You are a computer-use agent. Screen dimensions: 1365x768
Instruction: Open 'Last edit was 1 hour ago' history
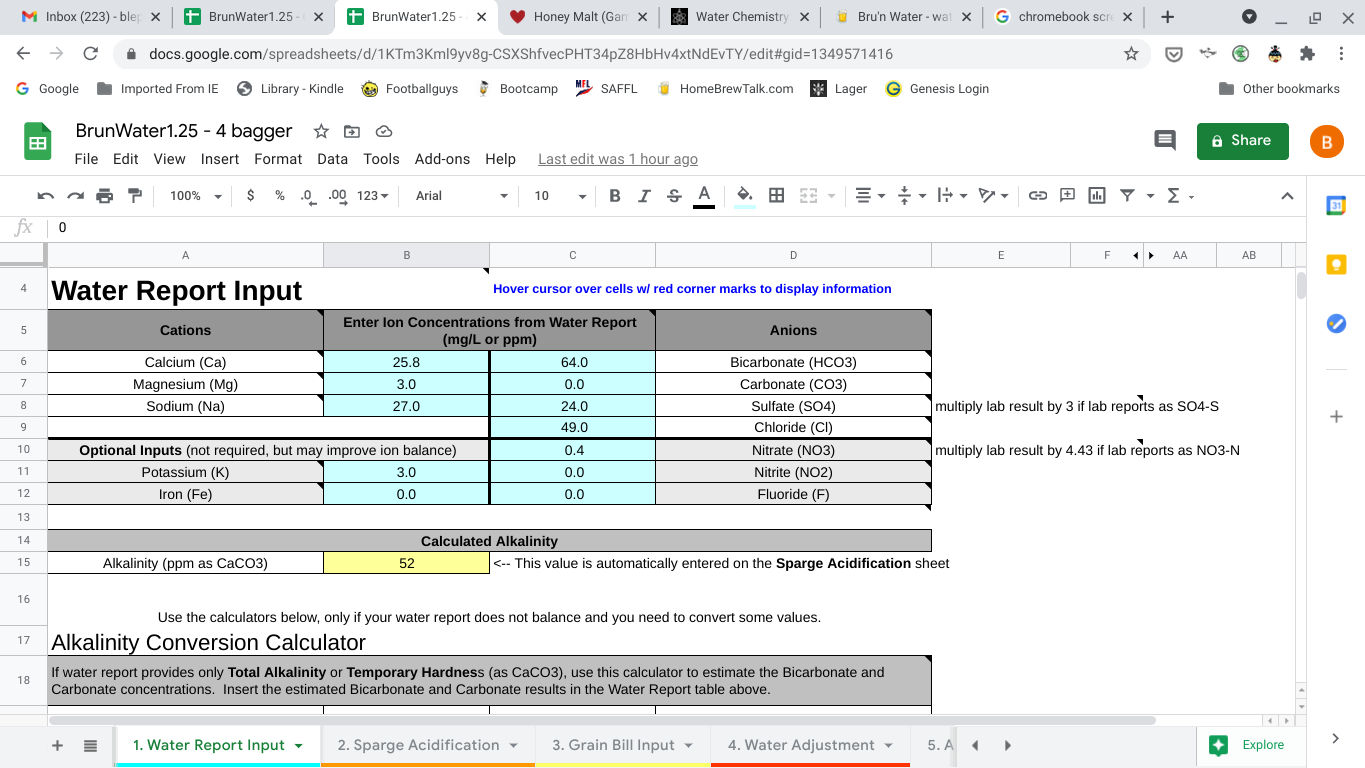point(618,159)
